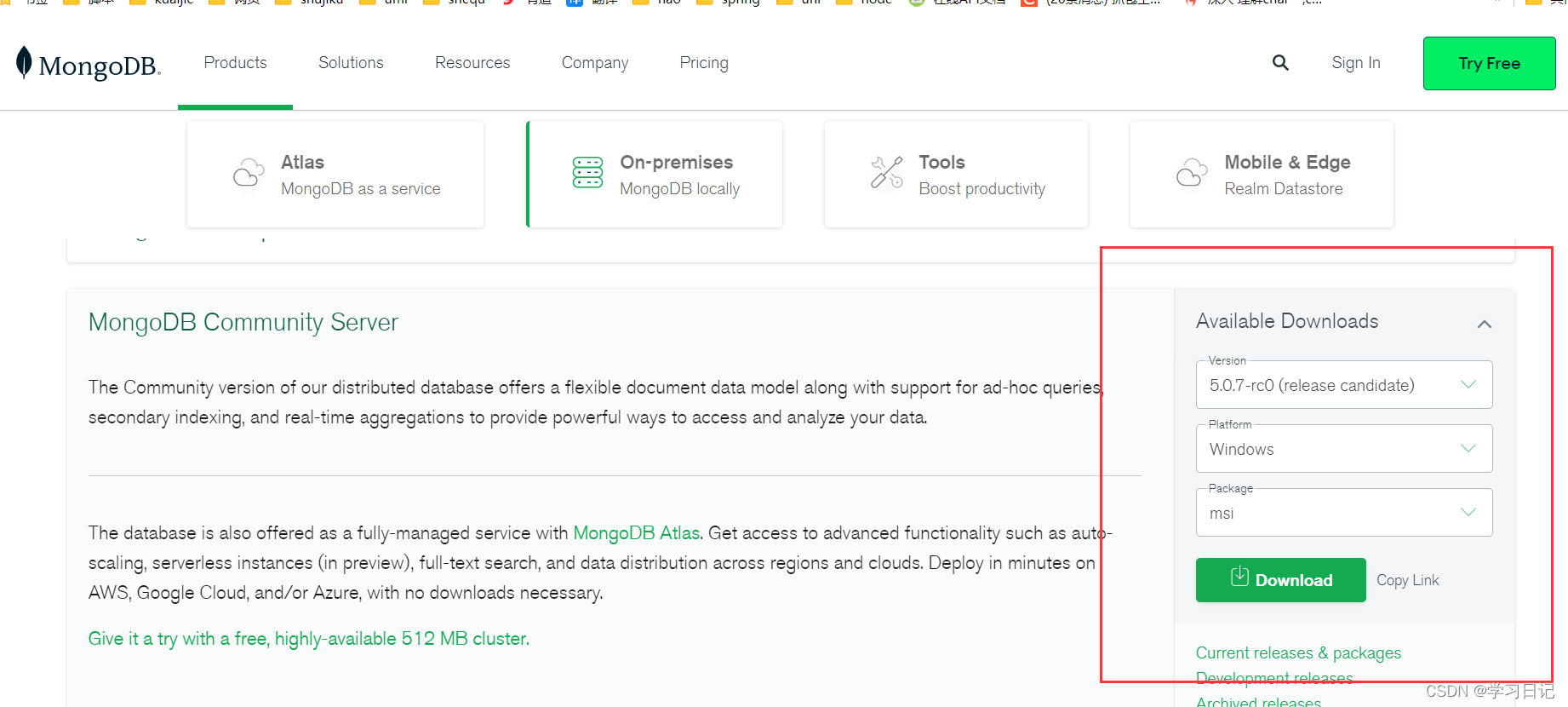Select the Mobile & Edge Realm Datastore card
This screenshot has height=707, width=1568.
[1262, 174]
